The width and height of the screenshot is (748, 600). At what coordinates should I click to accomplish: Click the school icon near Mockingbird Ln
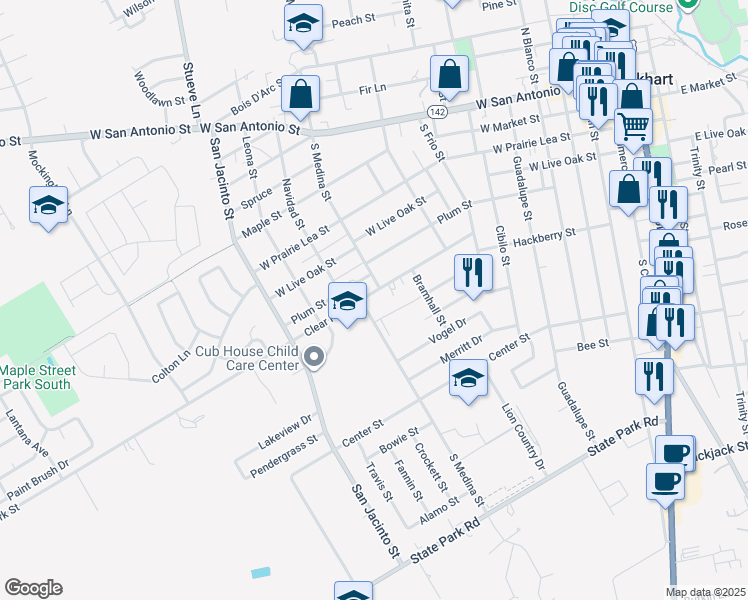[48, 206]
